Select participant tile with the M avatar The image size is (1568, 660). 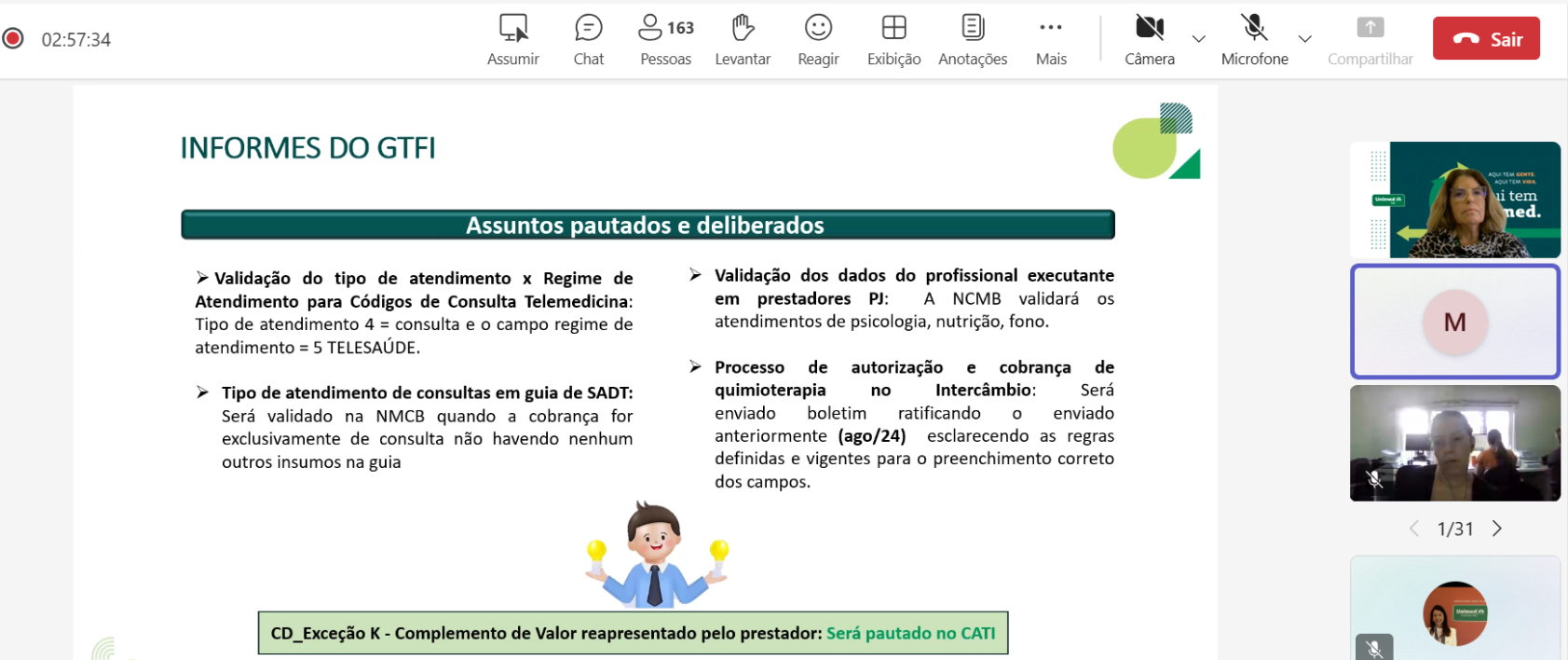pyautogui.click(x=1454, y=322)
